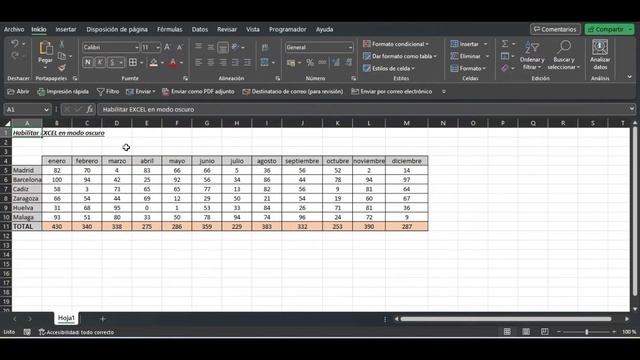Open the Datos tab
This screenshot has width=640, height=360.
[200, 29]
